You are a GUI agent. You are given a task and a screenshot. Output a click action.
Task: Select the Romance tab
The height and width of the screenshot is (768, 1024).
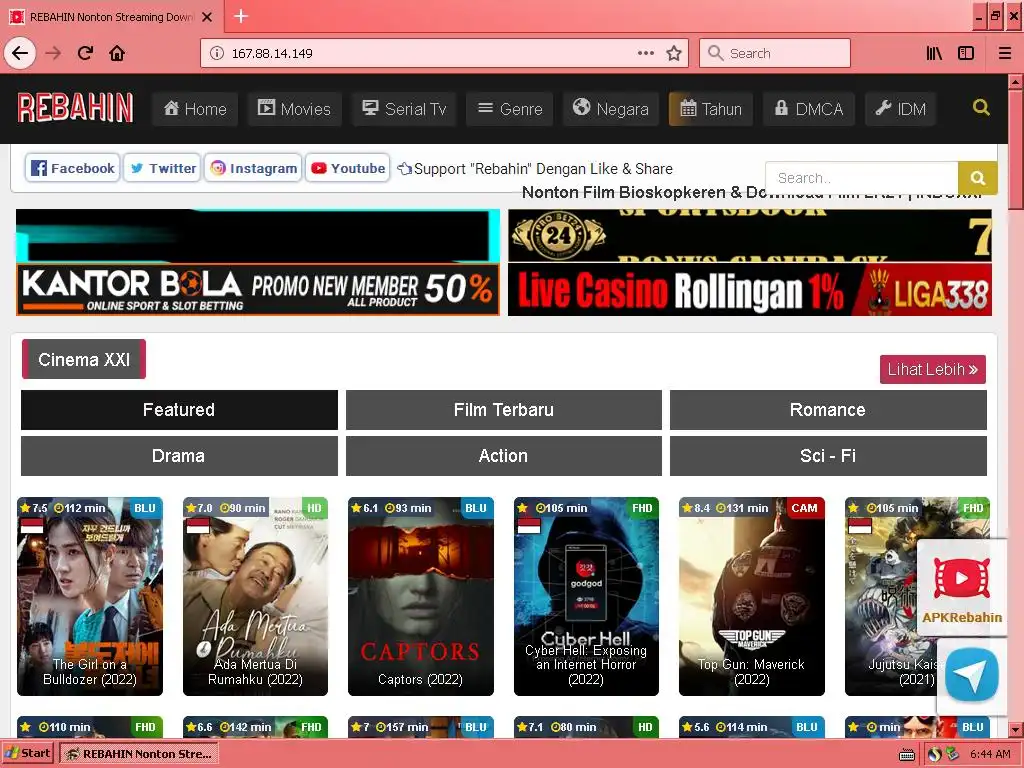tap(828, 409)
